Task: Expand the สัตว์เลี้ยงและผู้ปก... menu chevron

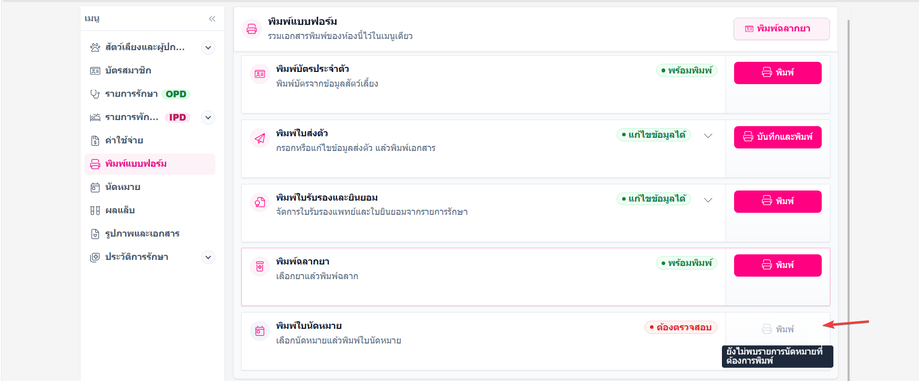Action: tap(208, 47)
